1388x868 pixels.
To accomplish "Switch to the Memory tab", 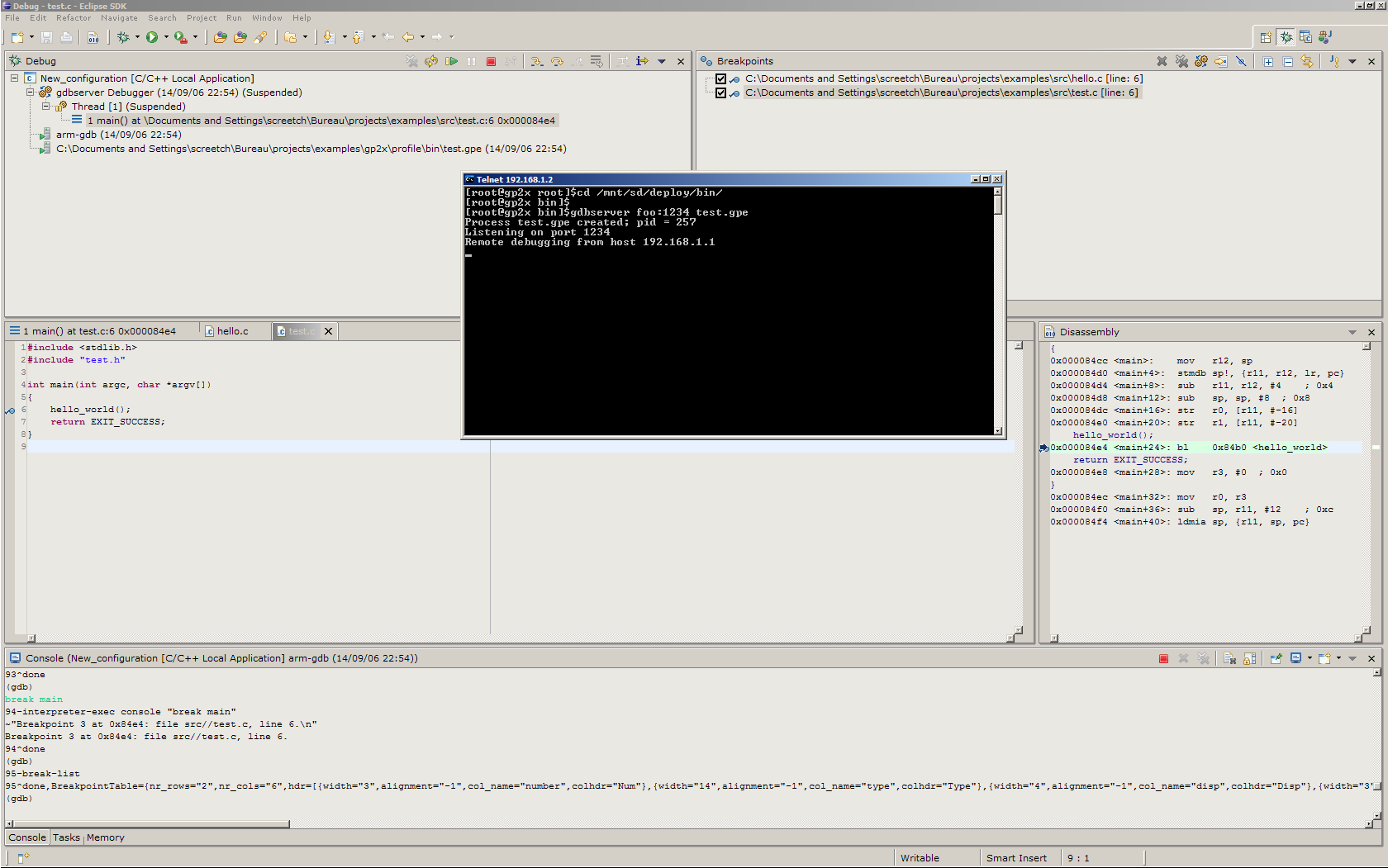I will 106,837.
